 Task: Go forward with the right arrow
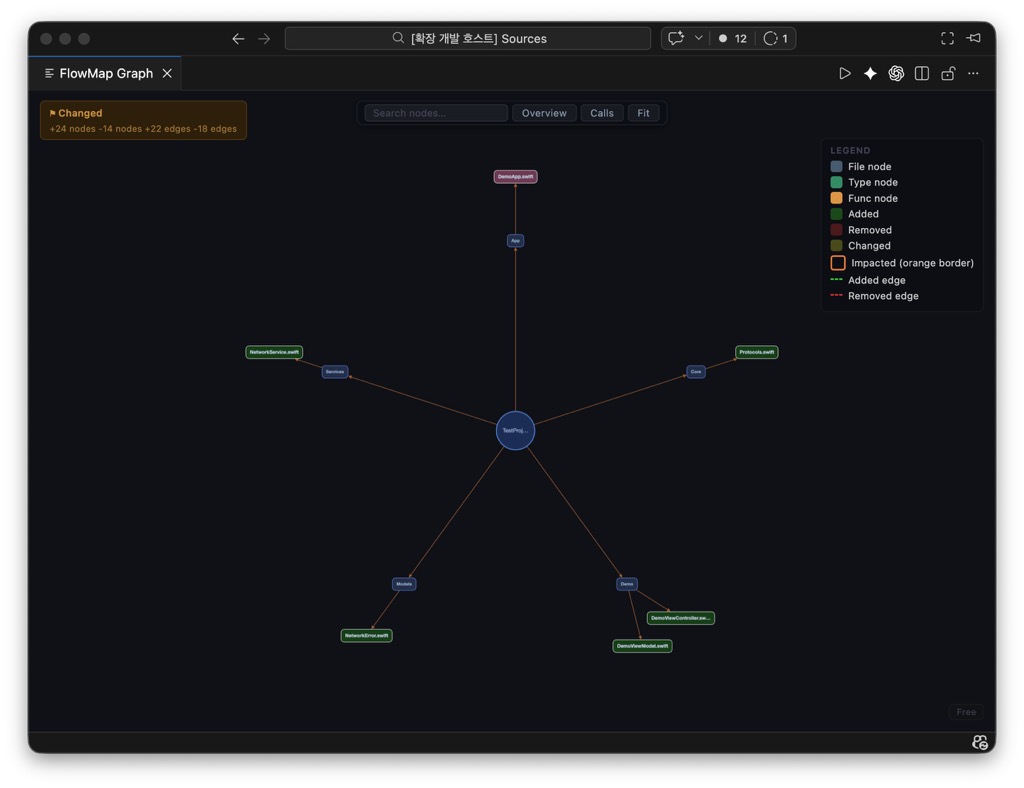coord(264,39)
